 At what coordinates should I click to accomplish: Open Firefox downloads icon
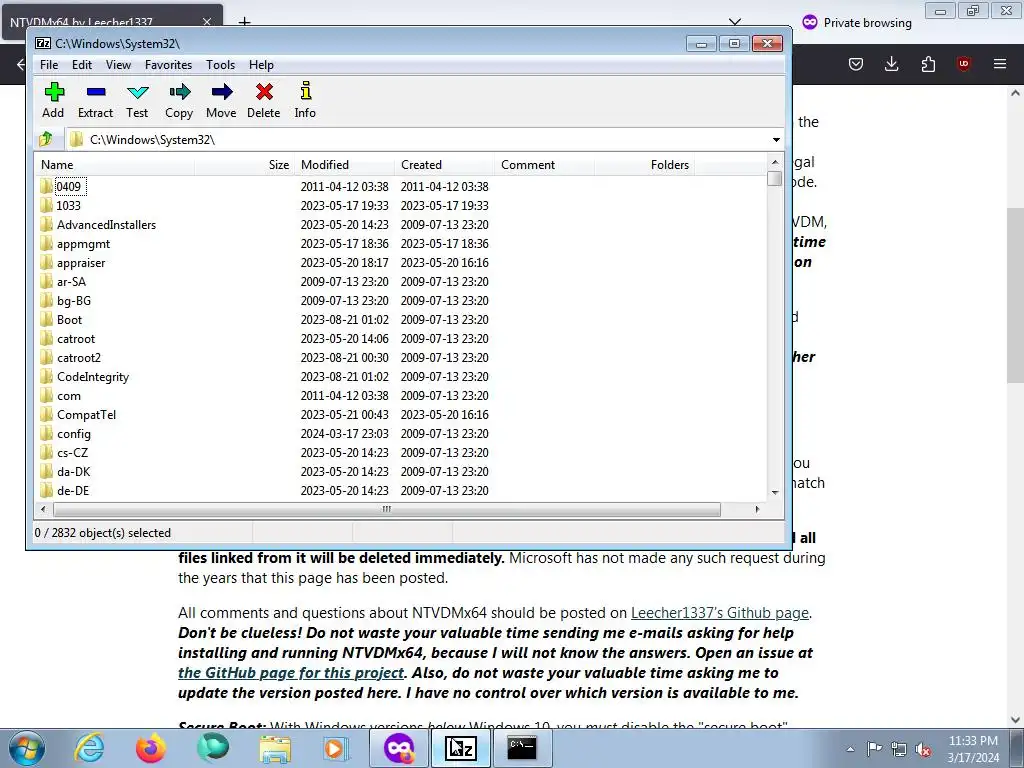click(891, 64)
